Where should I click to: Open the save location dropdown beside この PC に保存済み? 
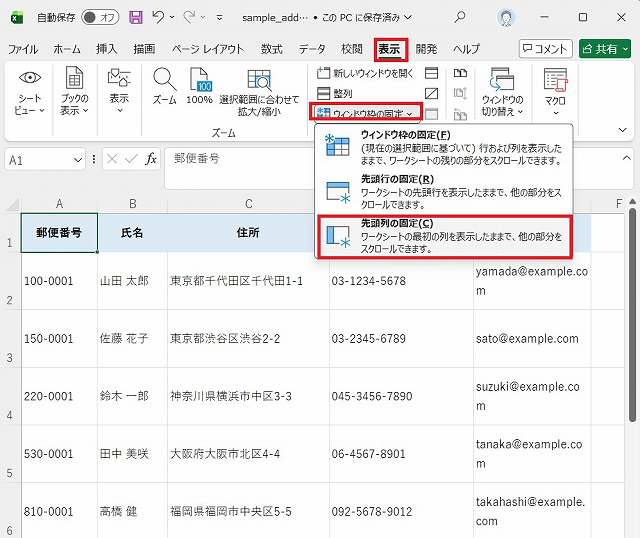[408, 18]
